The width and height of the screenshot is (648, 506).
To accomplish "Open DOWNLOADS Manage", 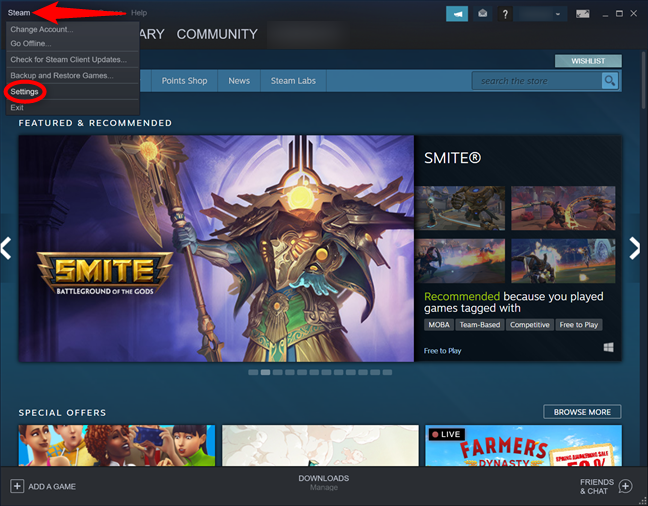I will pos(324,482).
